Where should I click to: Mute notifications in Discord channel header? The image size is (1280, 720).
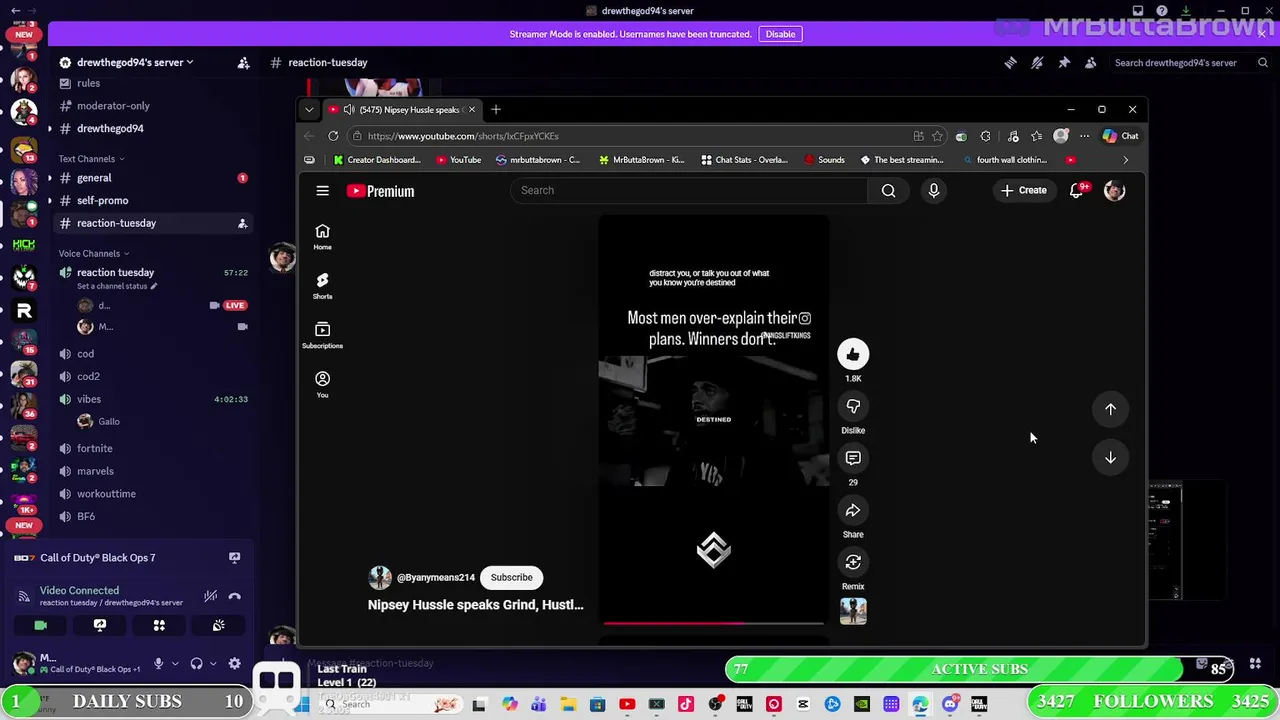click(x=1037, y=62)
